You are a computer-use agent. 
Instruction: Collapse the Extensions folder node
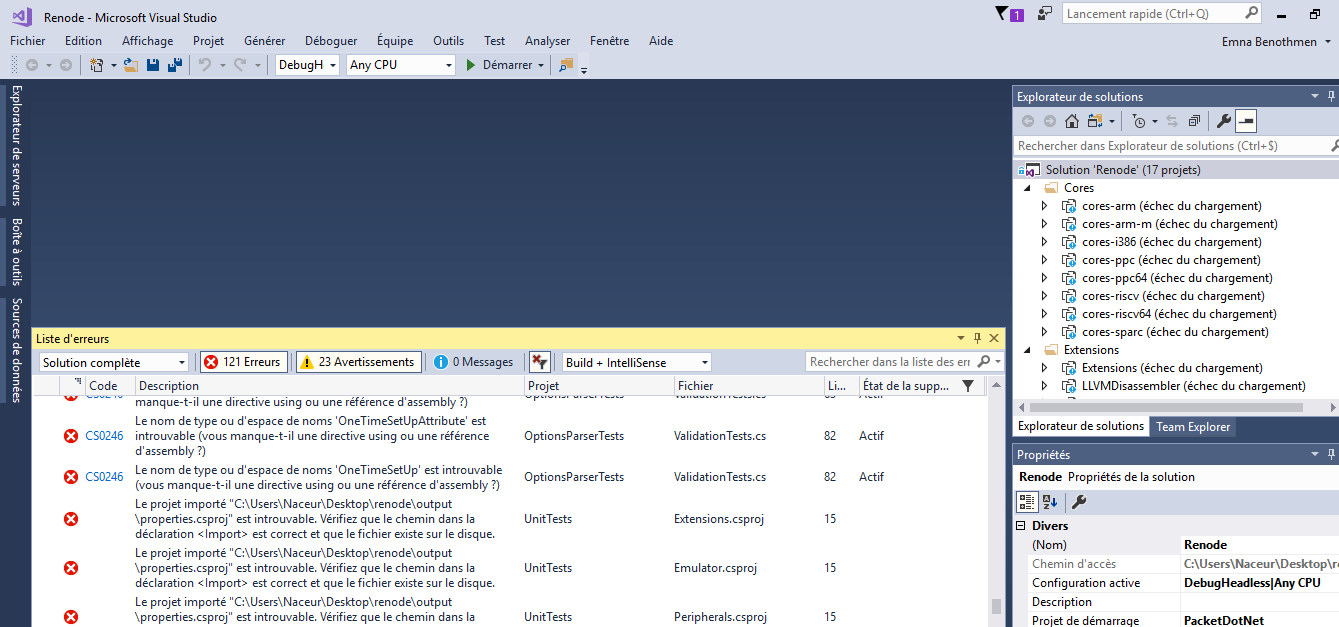1027,350
